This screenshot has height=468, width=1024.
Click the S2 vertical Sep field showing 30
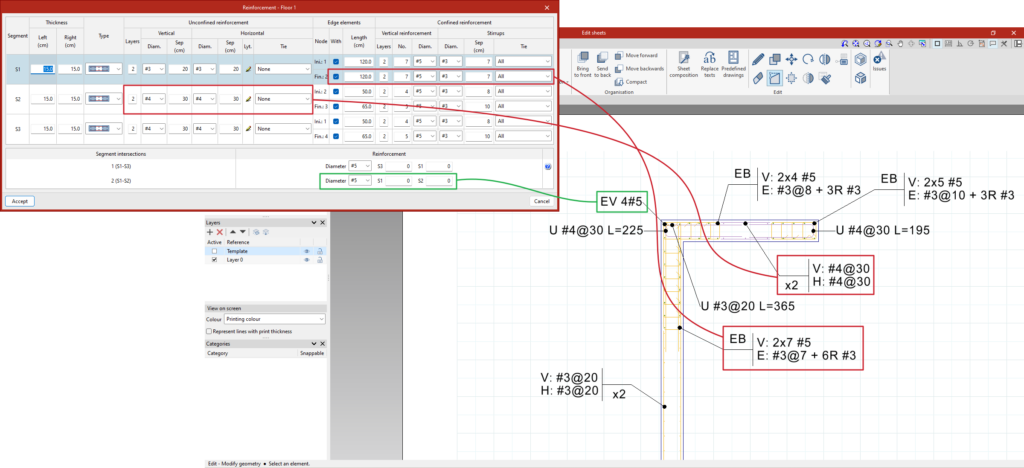179,99
